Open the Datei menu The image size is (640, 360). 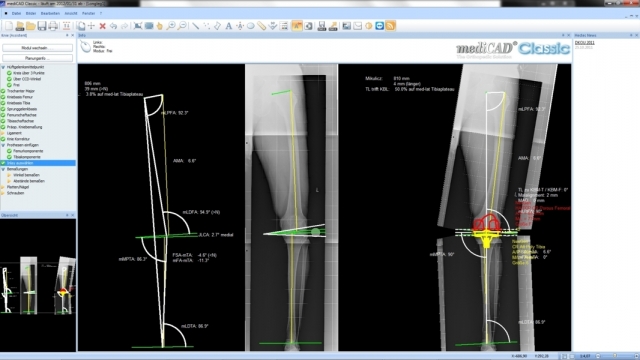pyautogui.click(x=16, y=13)
